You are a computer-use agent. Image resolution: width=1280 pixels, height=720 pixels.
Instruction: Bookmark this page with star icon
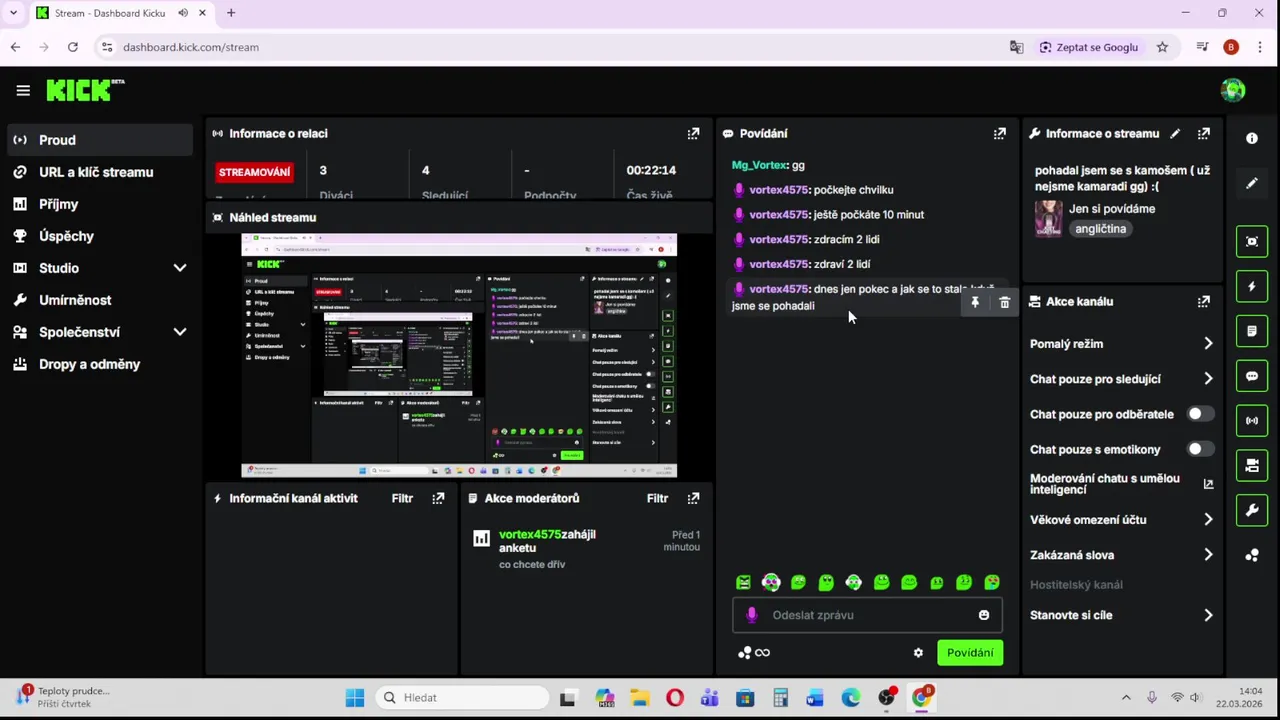point(1162,47)
